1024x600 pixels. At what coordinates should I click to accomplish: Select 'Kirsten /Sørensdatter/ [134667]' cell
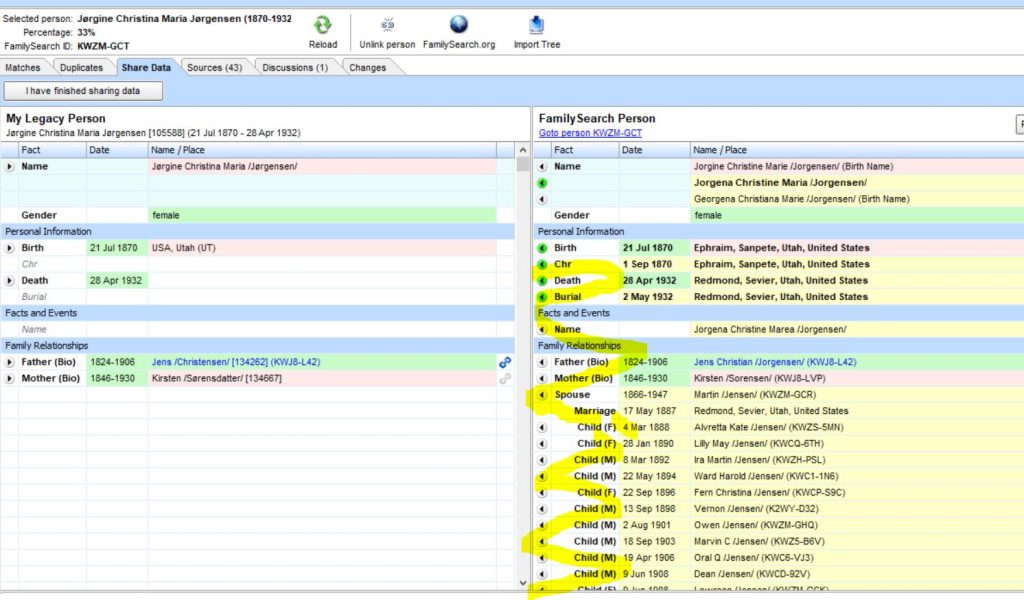click(322, 379)
